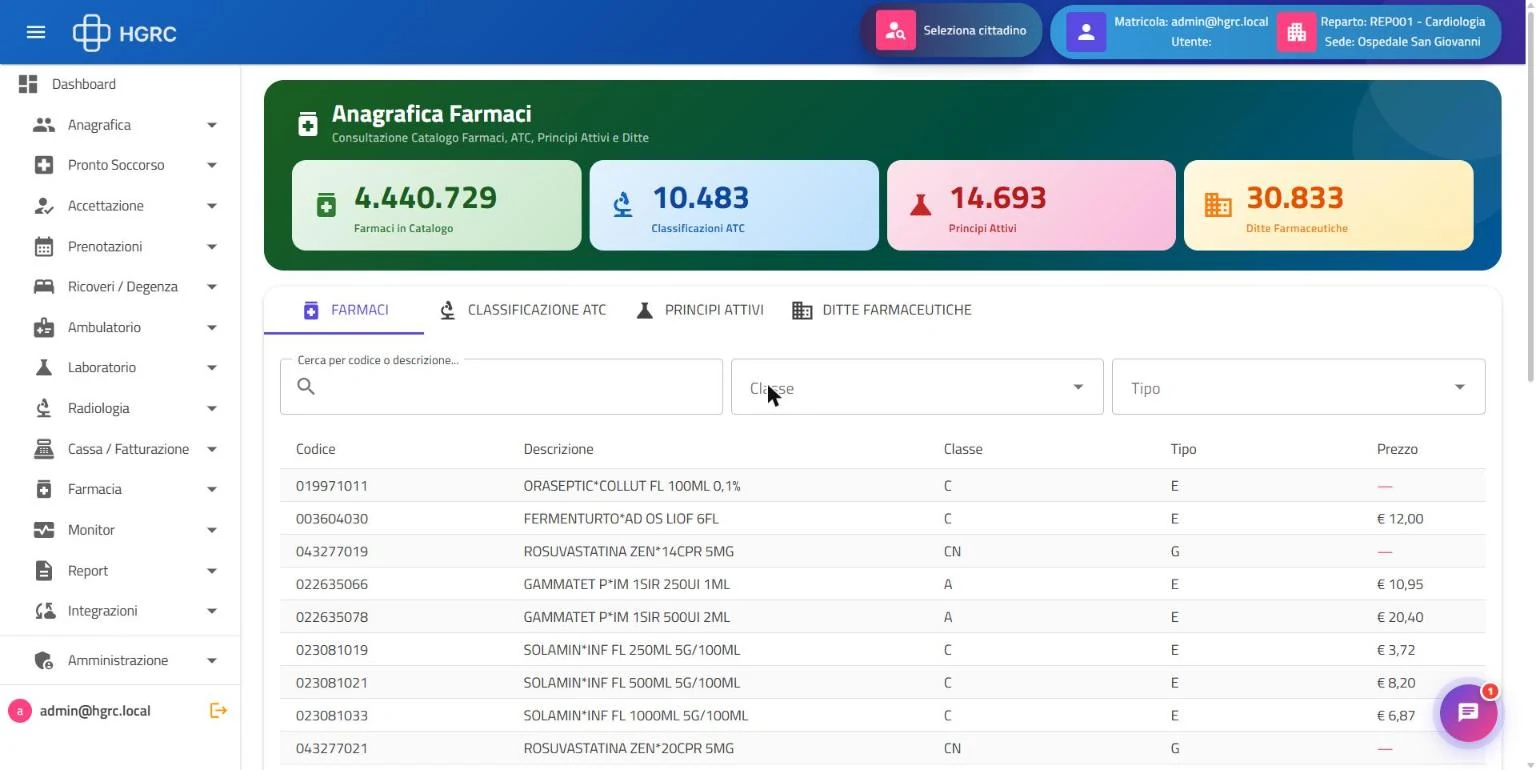Click the Monitor heartbeat icon
The height and width of the screenshot is (770, 1536).
[44, 530]
